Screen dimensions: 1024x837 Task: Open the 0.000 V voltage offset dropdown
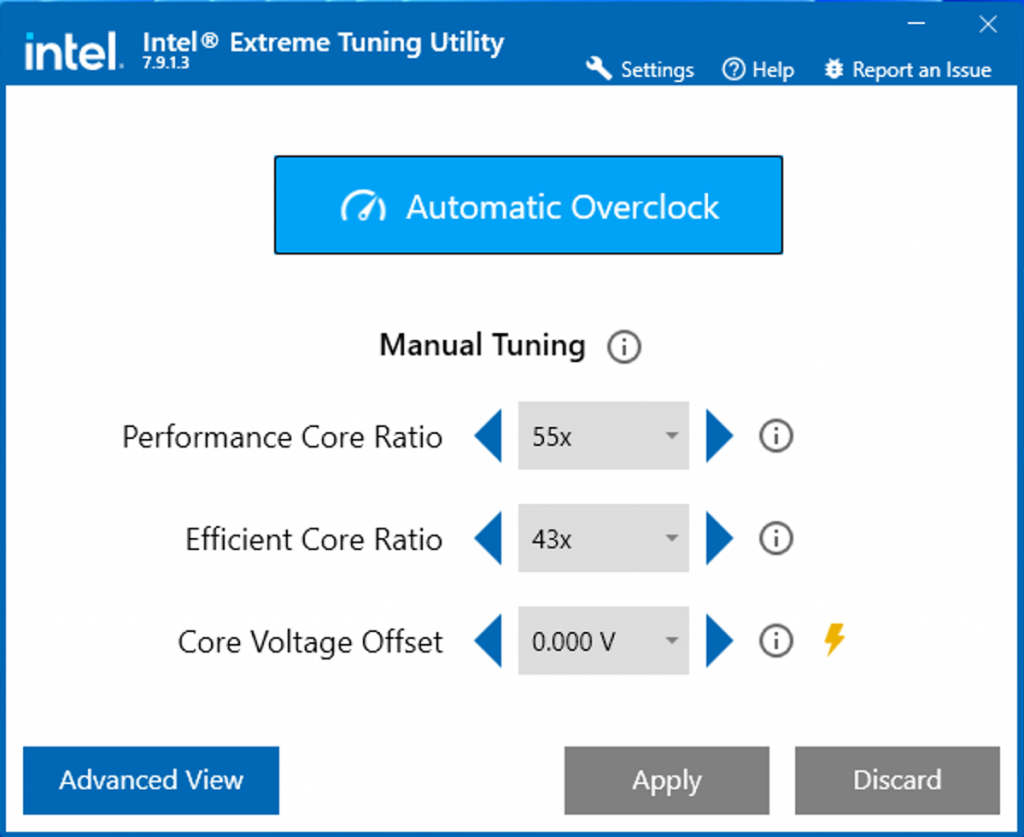[603, 641]
